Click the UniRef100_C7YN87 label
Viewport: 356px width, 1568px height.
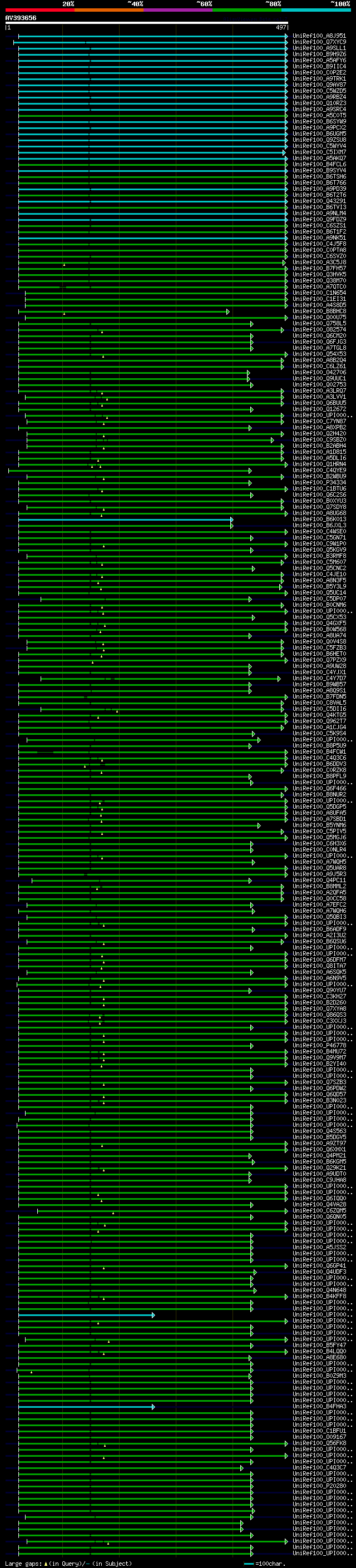(x=319, y=421)
